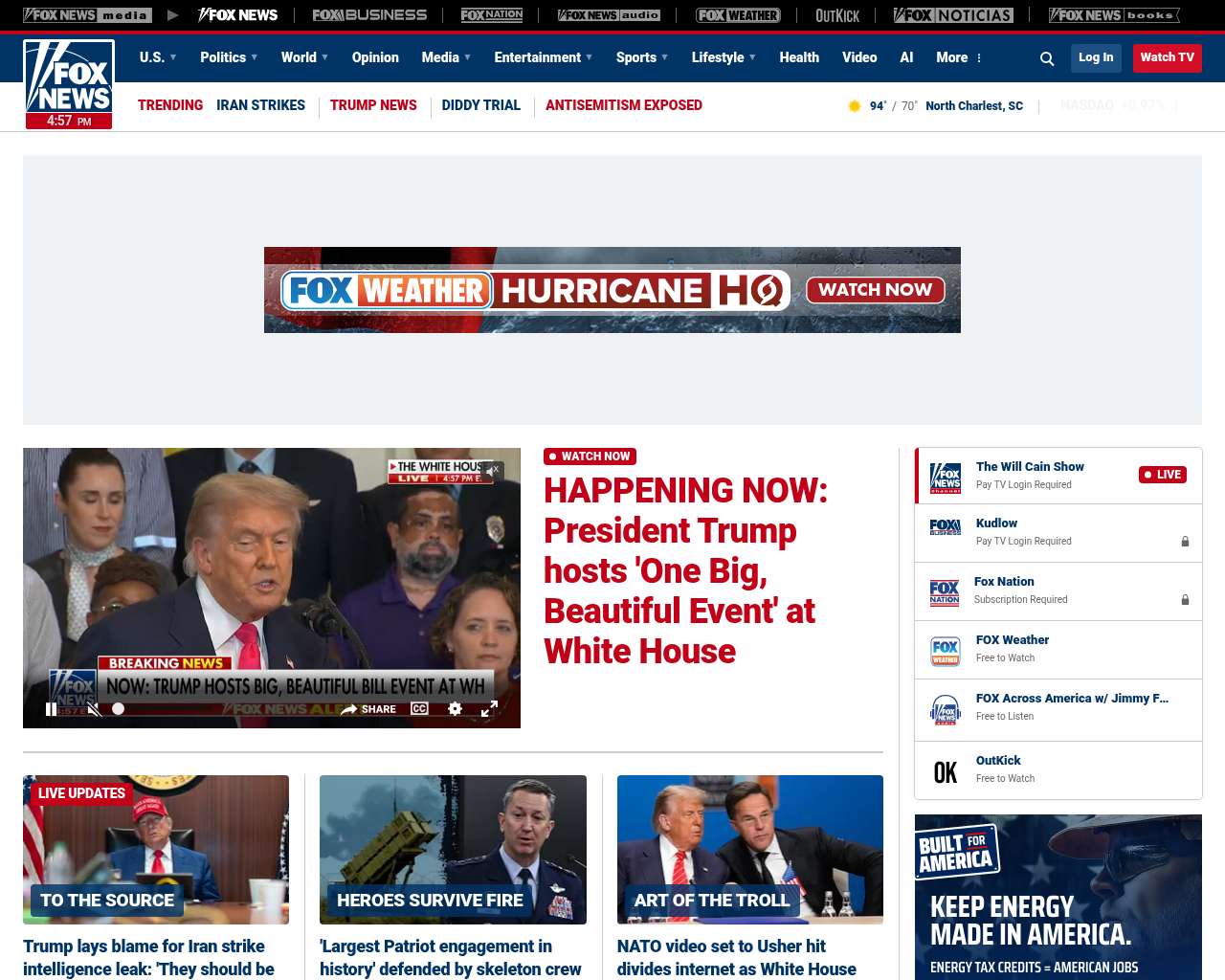1225x980 pixels.
Task: Visit Fox Weather from the top bar
Action: tap(738, 15)
